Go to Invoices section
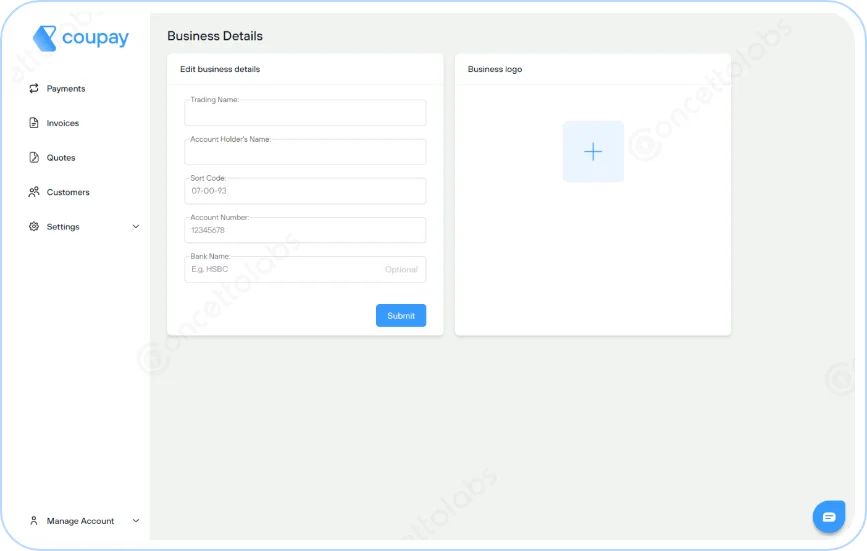The height and width of the screenshot is (551, 867). click(x=62, y=123)
